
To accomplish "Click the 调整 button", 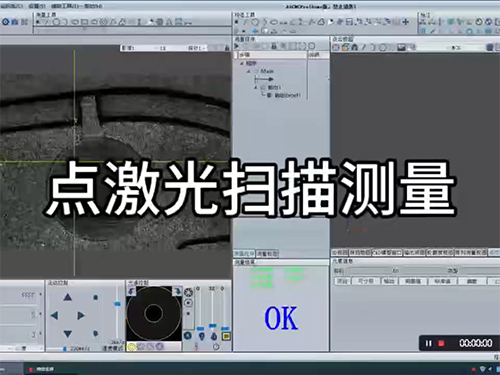I will [472, 281].
